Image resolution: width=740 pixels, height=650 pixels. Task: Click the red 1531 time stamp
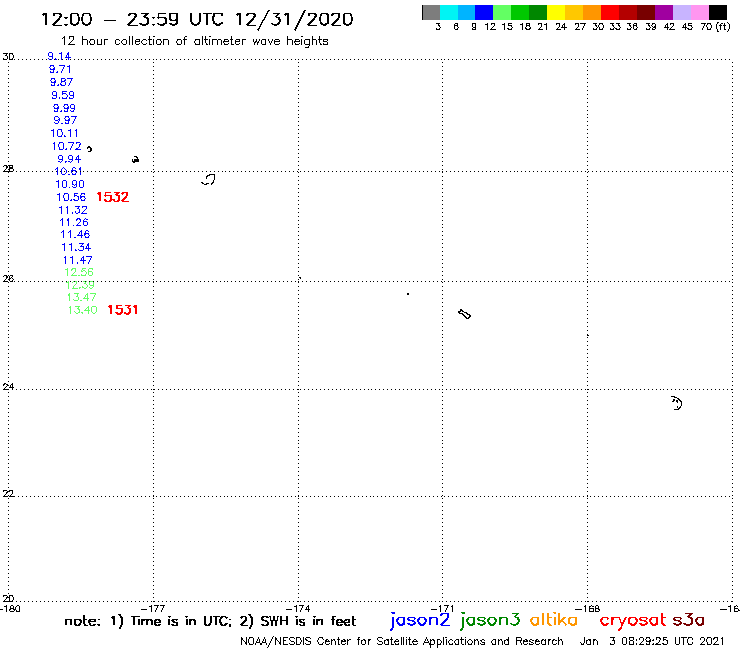[123, 310]
